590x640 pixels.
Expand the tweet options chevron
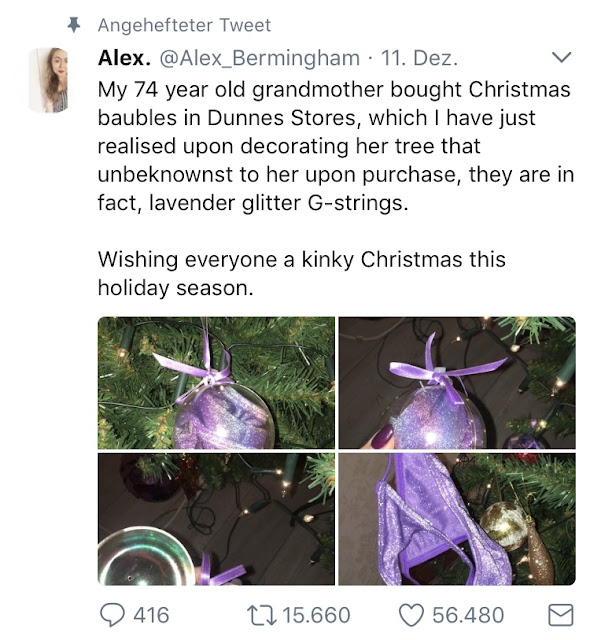click(561, 57)
